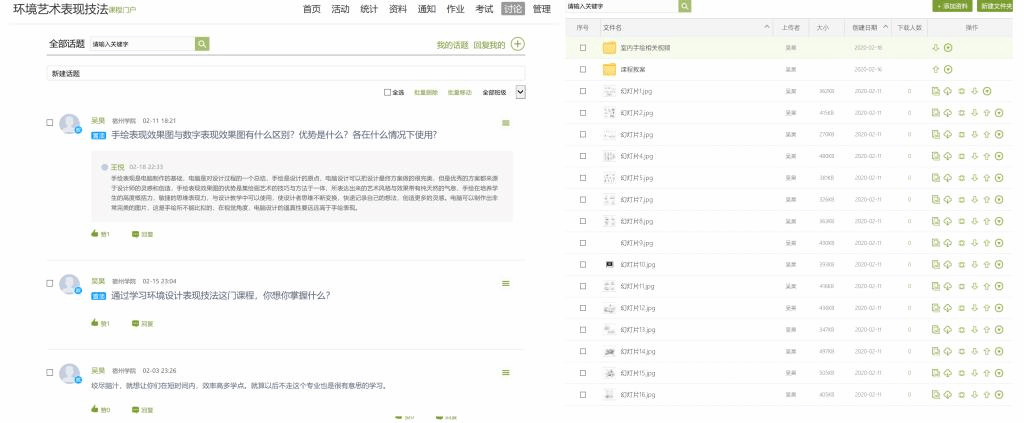Click the preview document icon for 幻灯片1.jpg

coord(935,91)
